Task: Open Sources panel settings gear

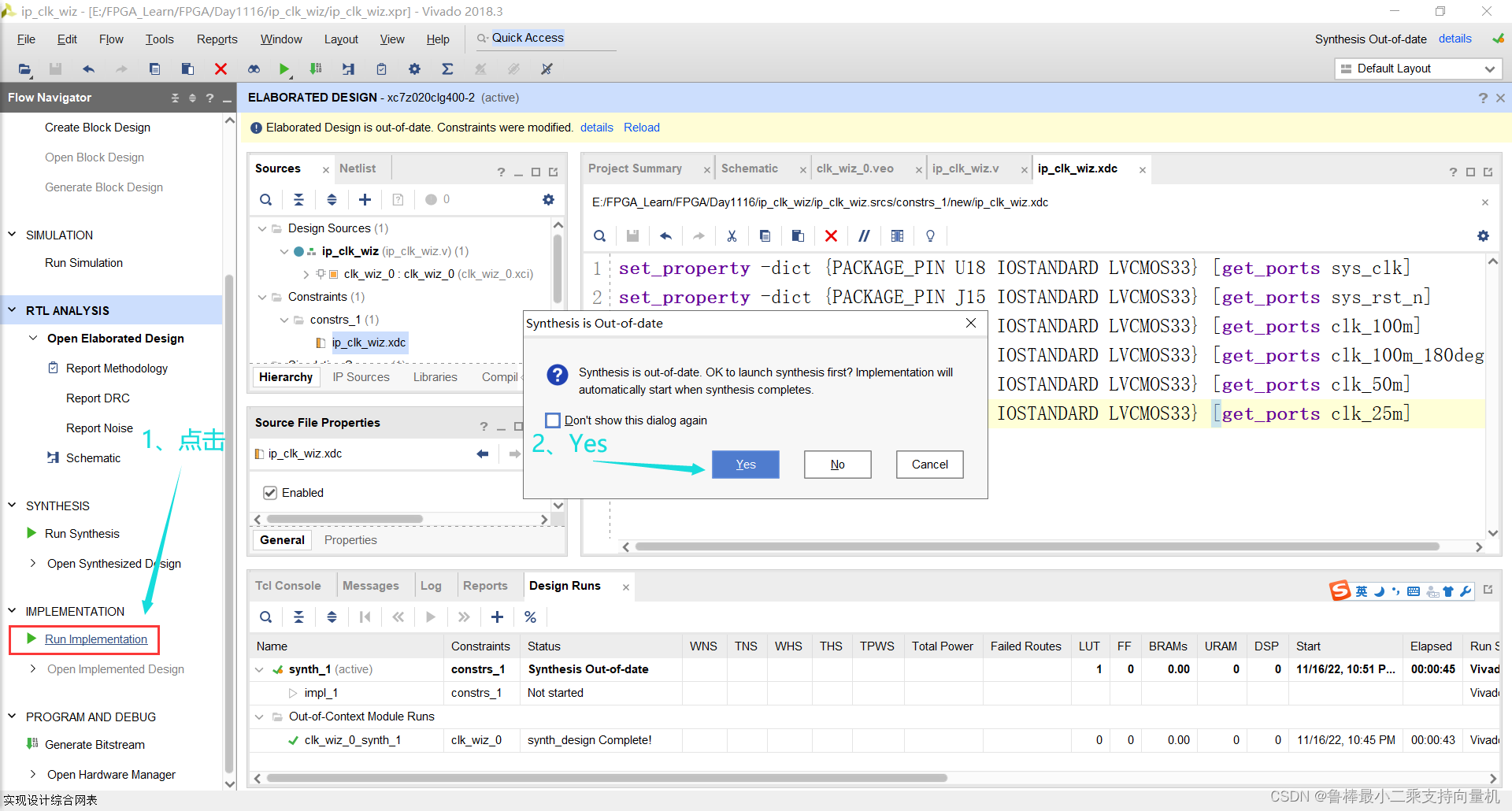Action: point(548,200)
